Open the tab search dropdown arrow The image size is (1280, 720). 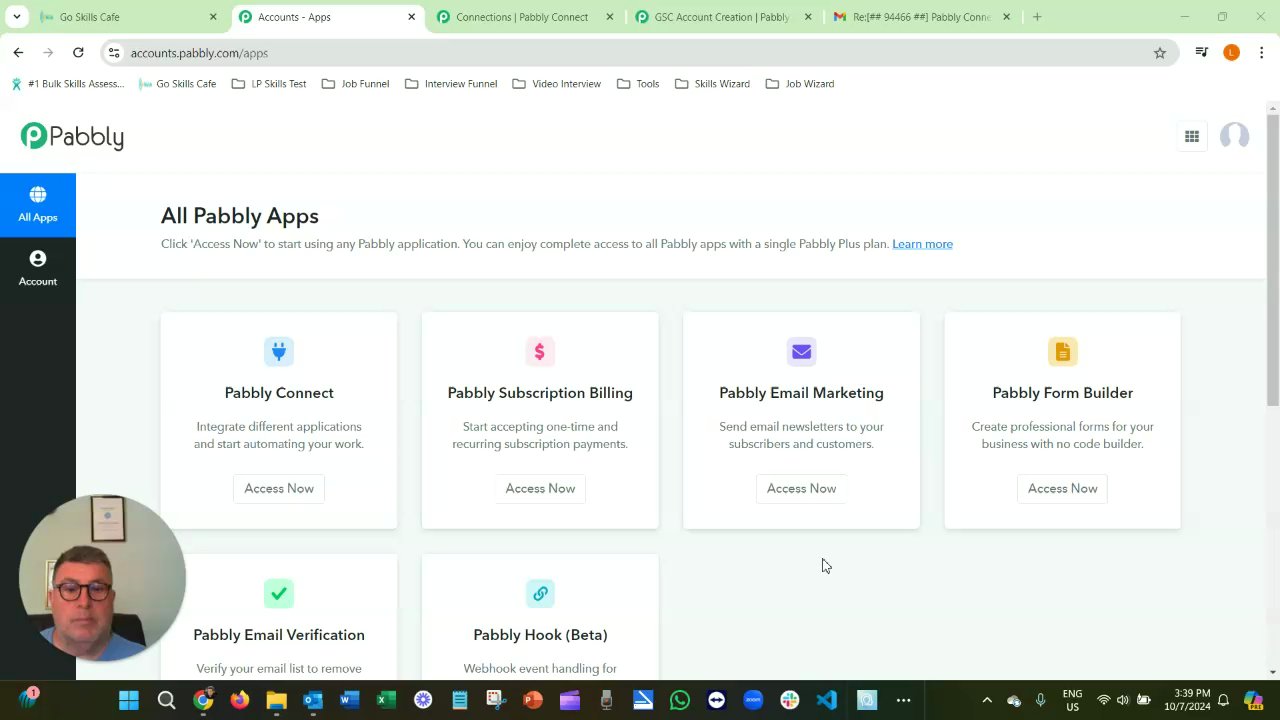[x=16, y=17]
